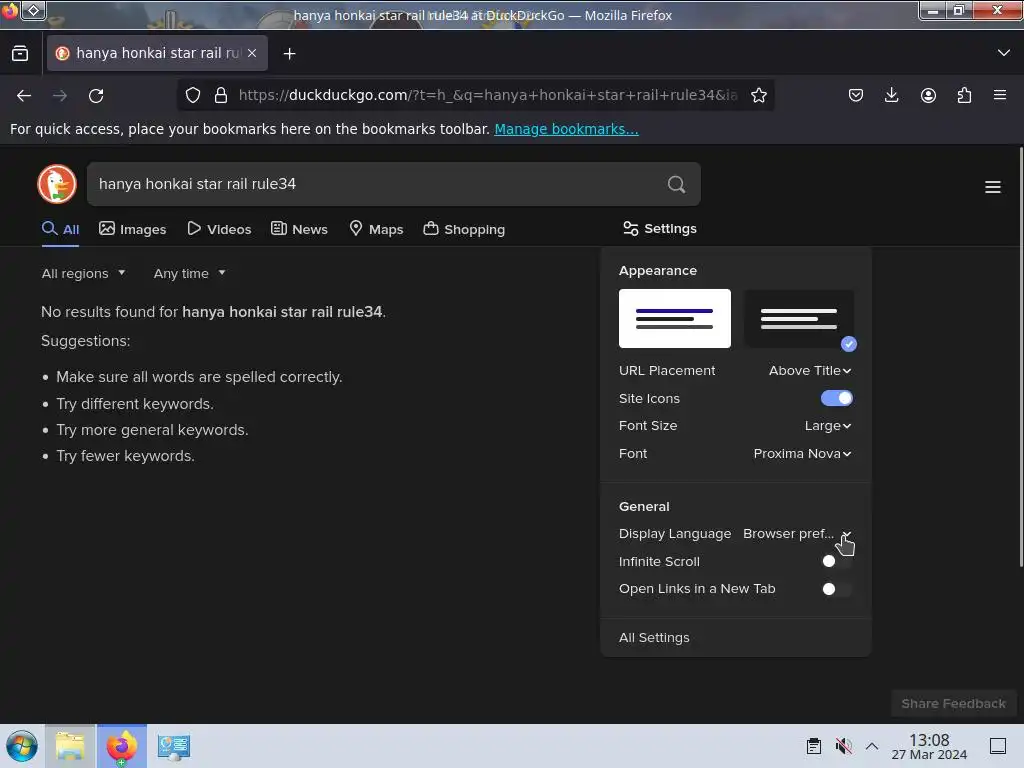Reload the current page

click(96, 96)
